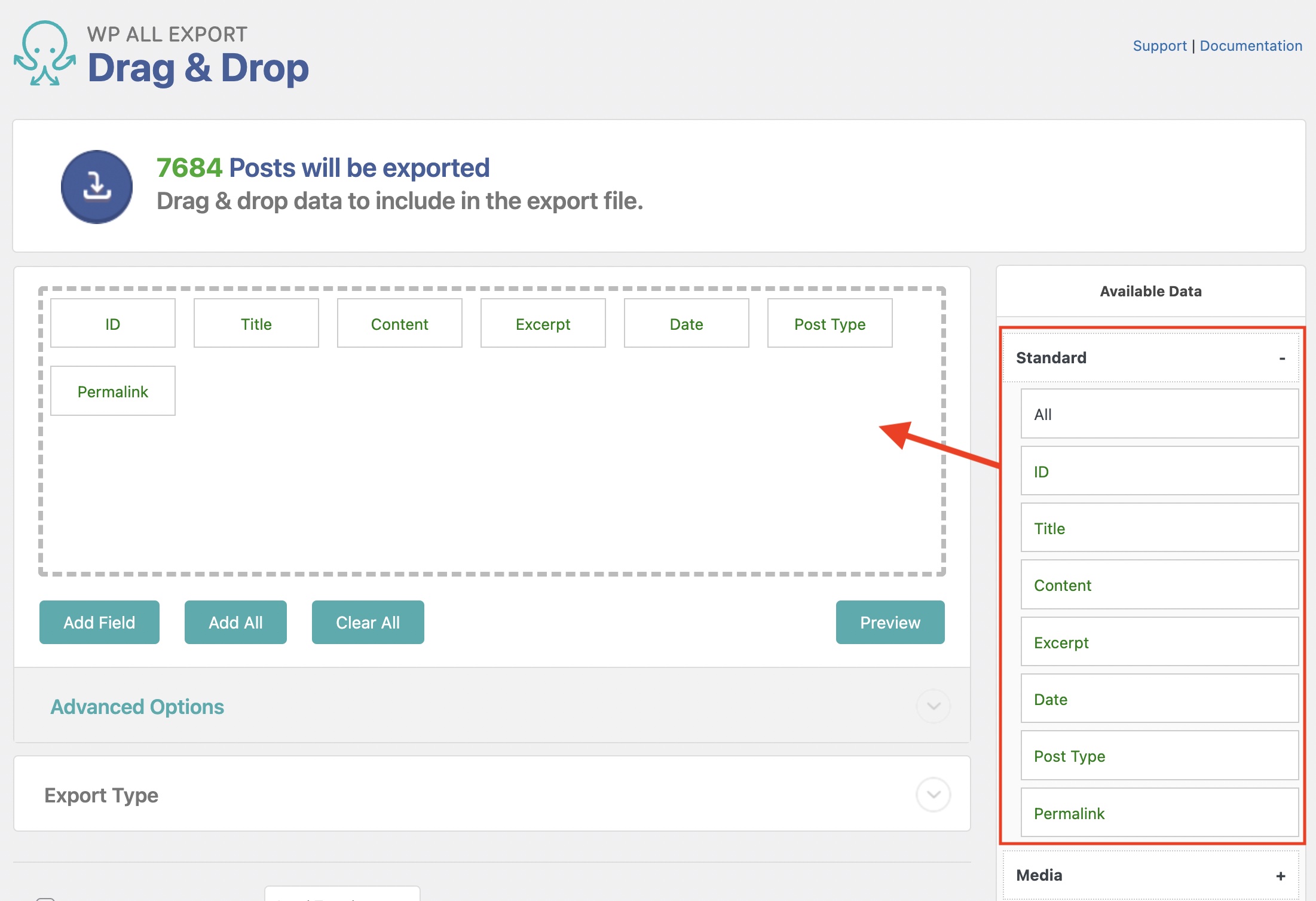This screenshot has height=901, width=1316.
Task: Expand the Export Type chevron circle
Action: click(933, 795)
